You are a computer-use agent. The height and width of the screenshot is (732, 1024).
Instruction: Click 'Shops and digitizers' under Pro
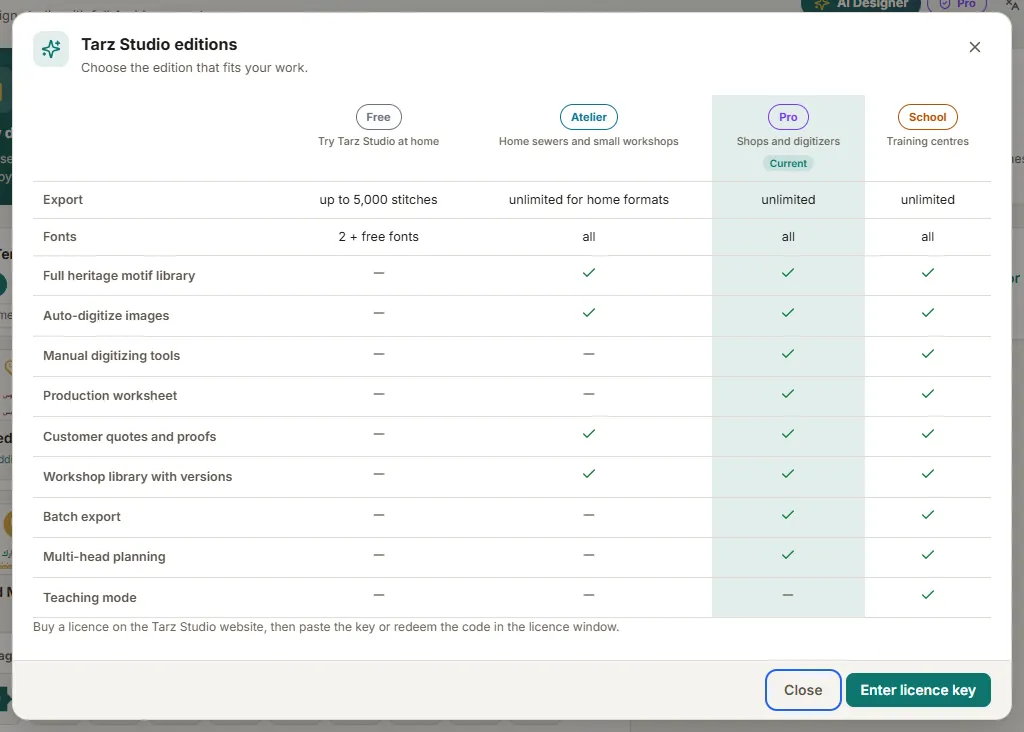point(788,141)
